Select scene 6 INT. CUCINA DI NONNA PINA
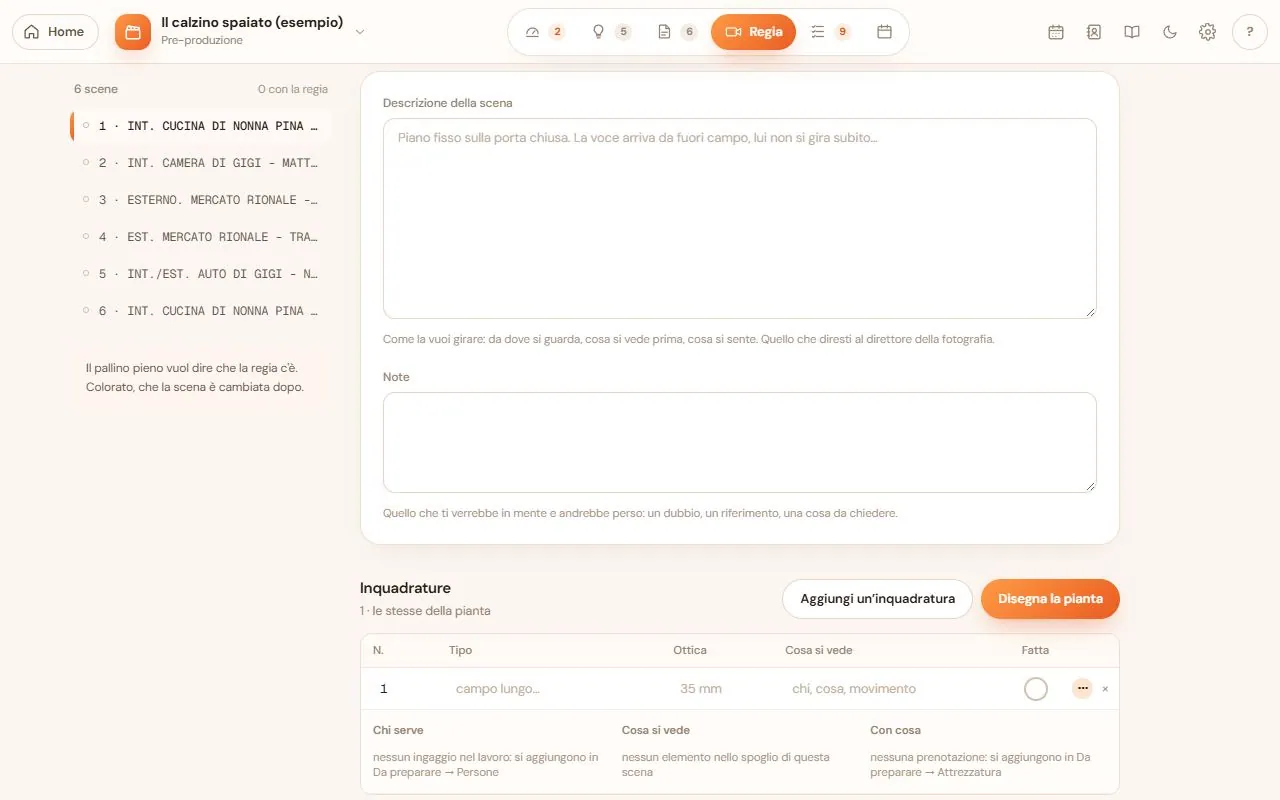Screen dimensions: 1280x800 [x=201, y=311]
